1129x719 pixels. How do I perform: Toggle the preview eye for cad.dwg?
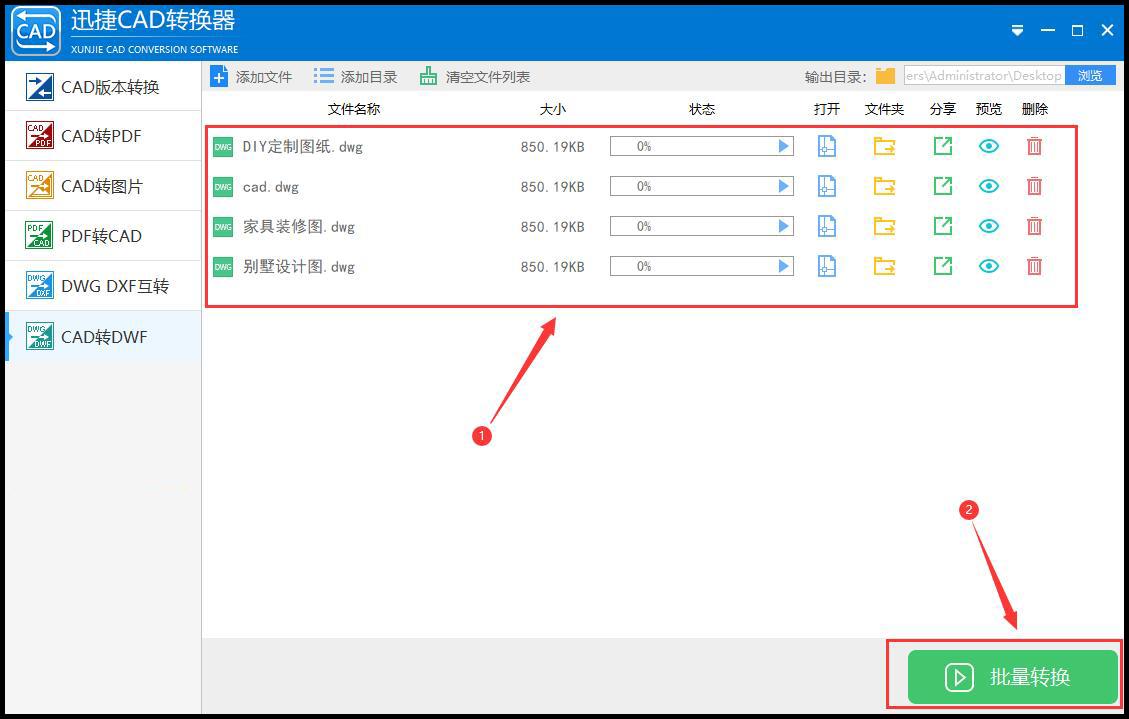coord(988,186)
